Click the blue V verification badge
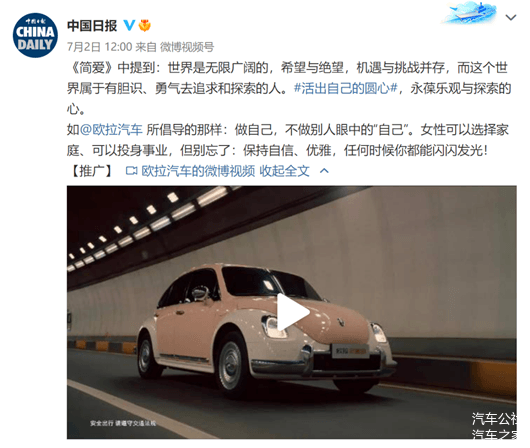The width and height of the screenshot is (530, 448). coord(129,25)
